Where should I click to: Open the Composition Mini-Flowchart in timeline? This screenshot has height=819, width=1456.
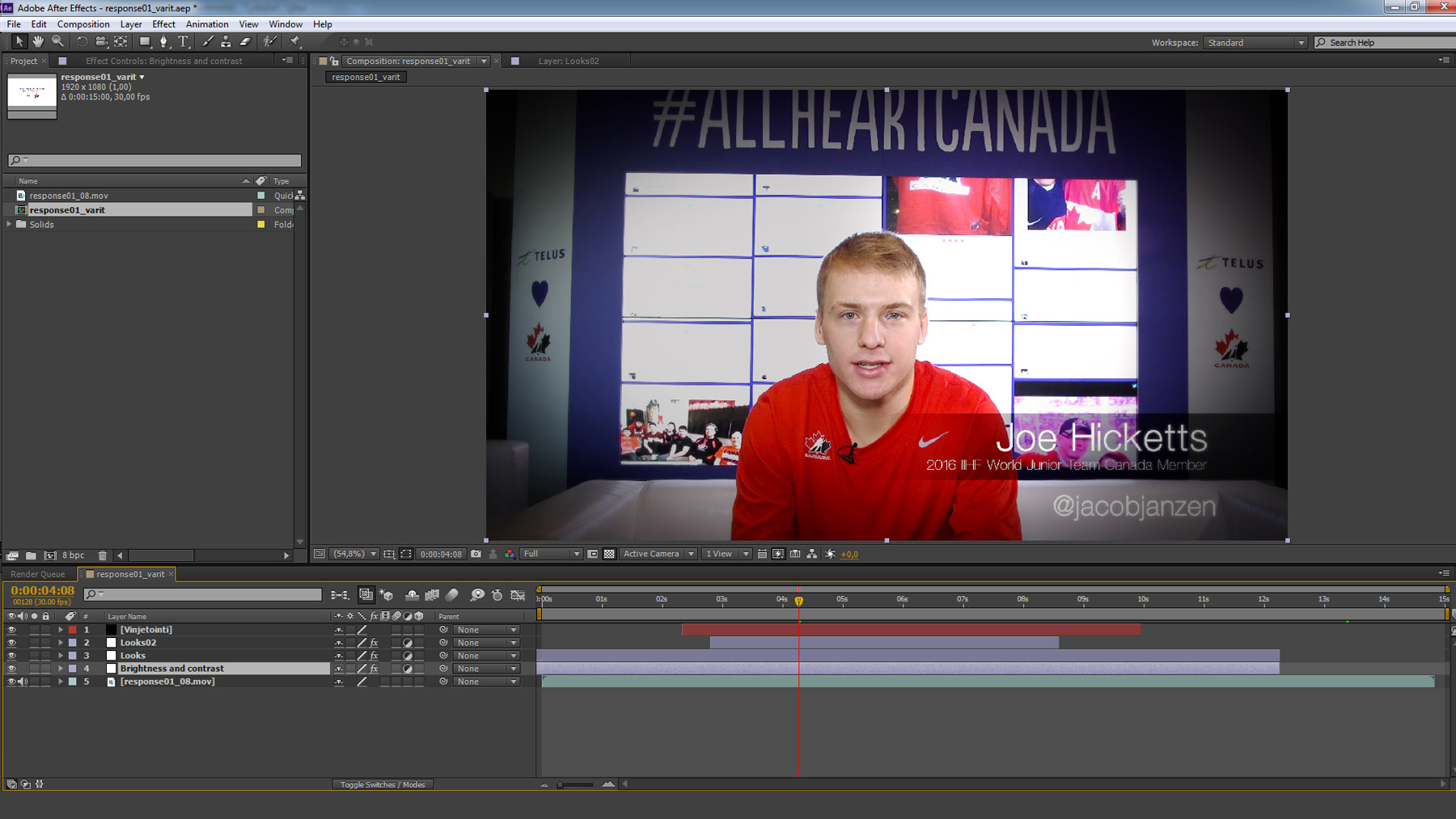coord(340,595)
